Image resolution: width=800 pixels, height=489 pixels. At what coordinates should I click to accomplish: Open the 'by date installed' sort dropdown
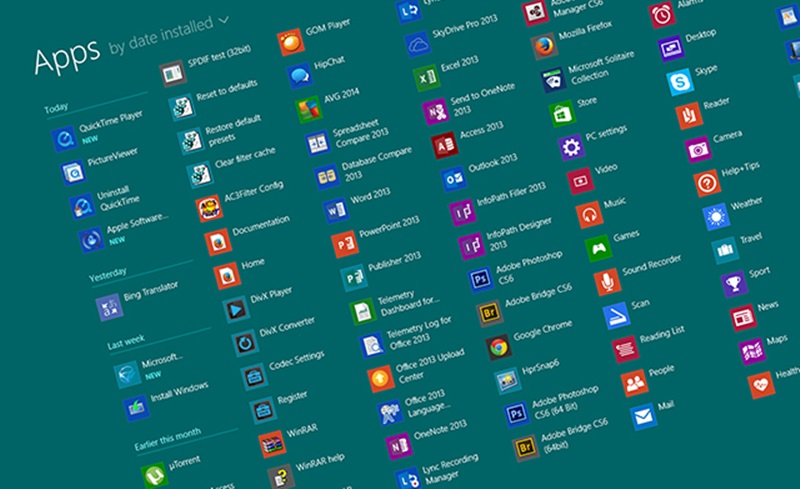(x=169, y=33)
